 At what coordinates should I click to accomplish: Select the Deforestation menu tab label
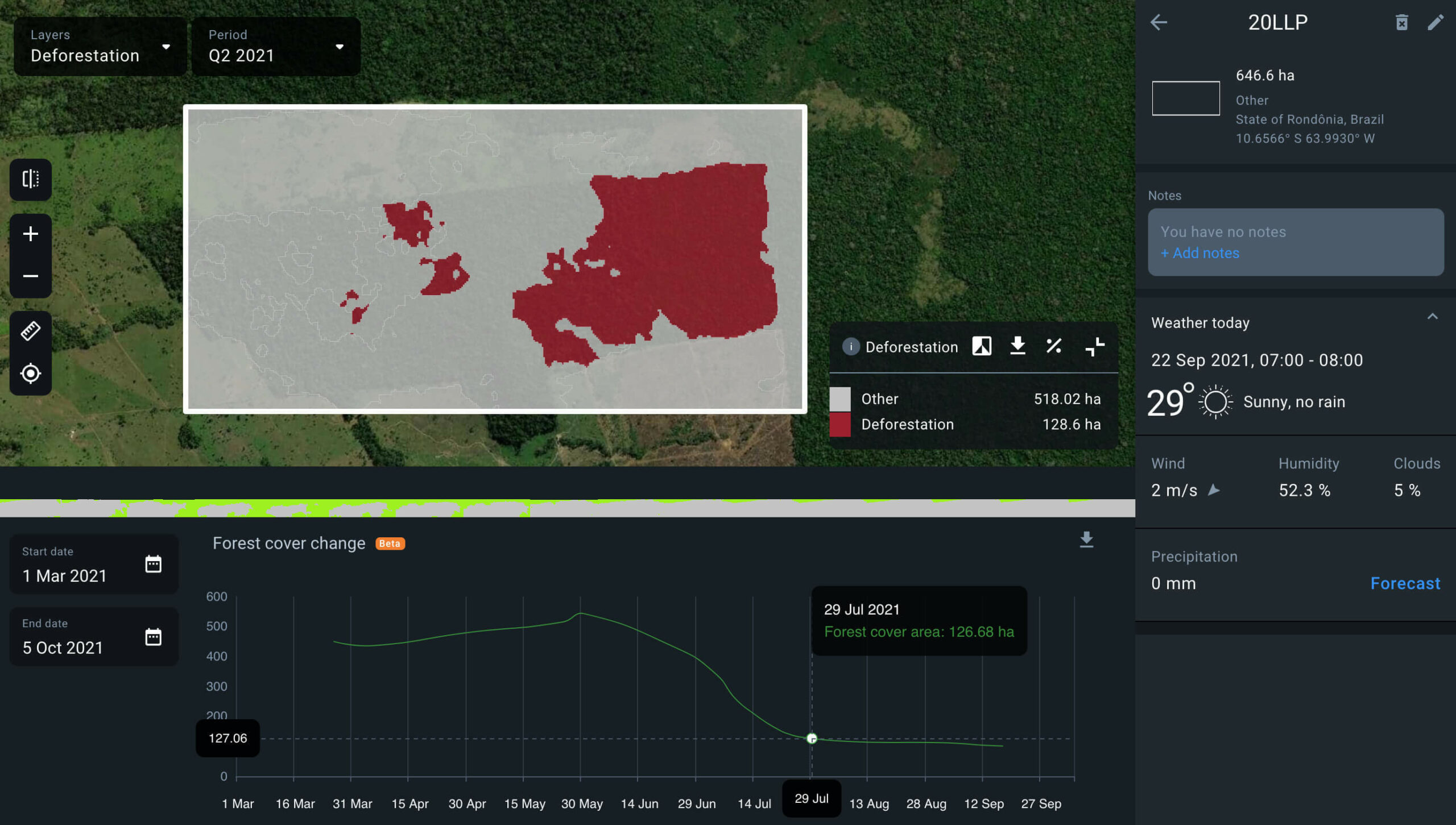point(911,347)
